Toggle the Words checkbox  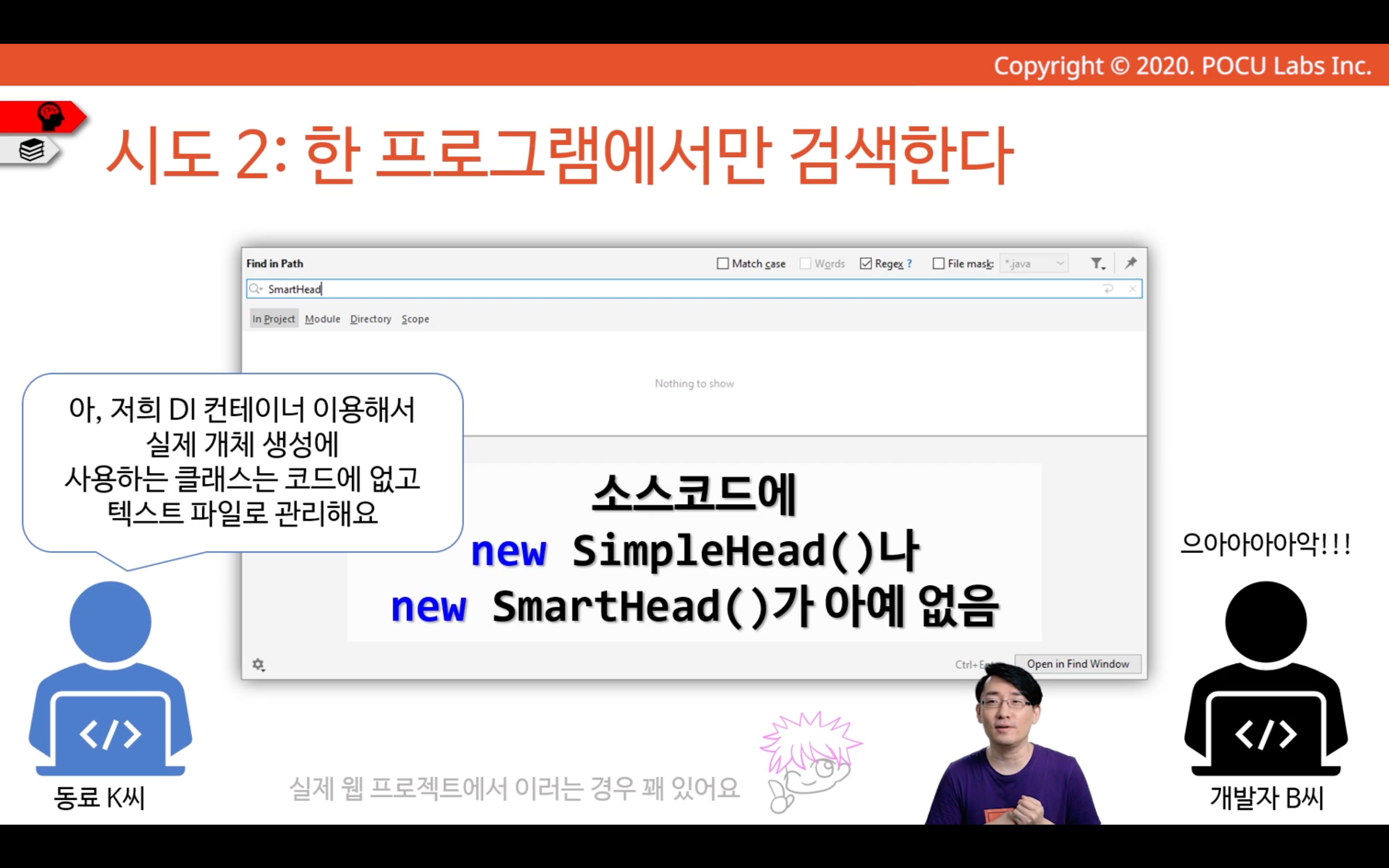[806, 264]
